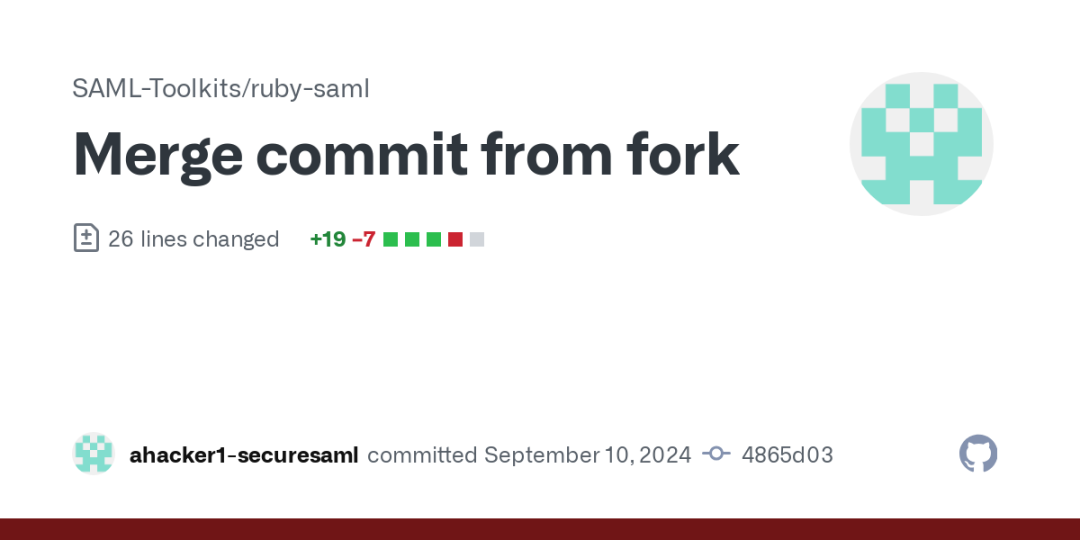Click the Merge commit from fork title

[x=406, y=154]
